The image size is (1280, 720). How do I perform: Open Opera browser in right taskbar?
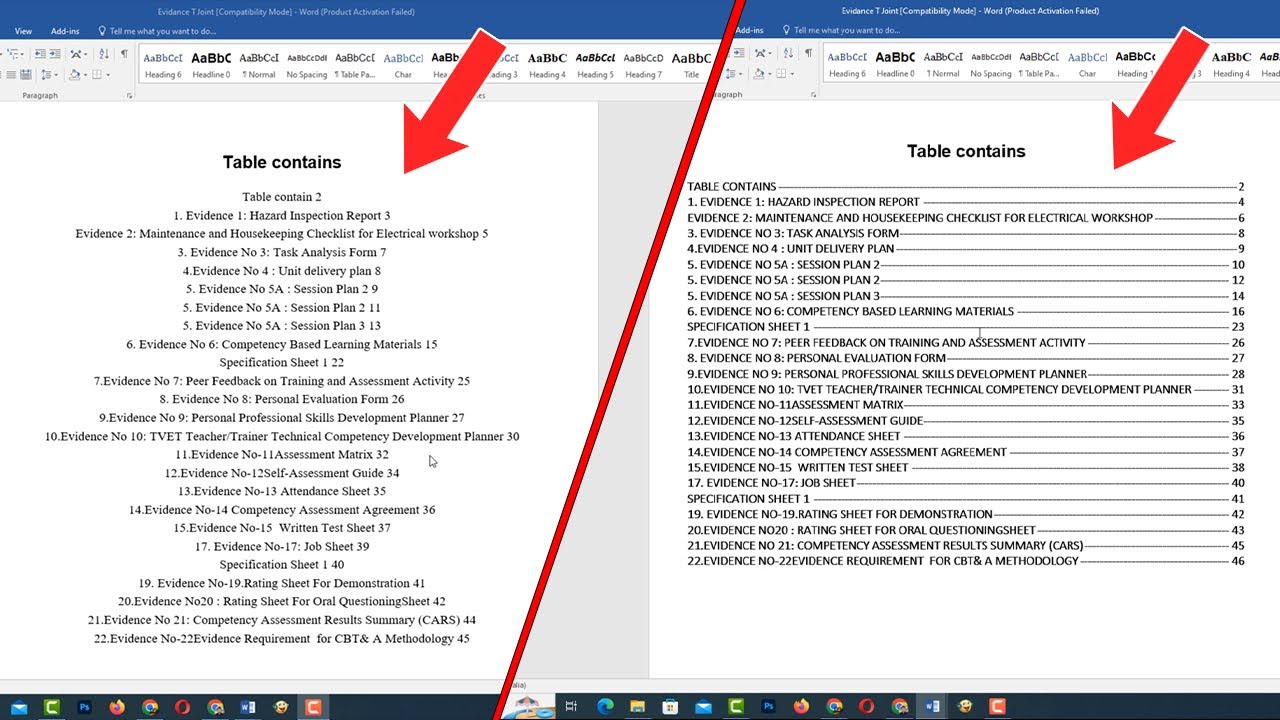pyautogui.click(x=866, y=707)
